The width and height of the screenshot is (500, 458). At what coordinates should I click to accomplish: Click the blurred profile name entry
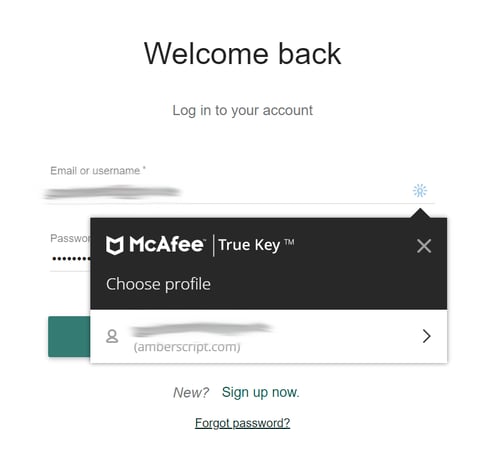click(x=202, y=329)
